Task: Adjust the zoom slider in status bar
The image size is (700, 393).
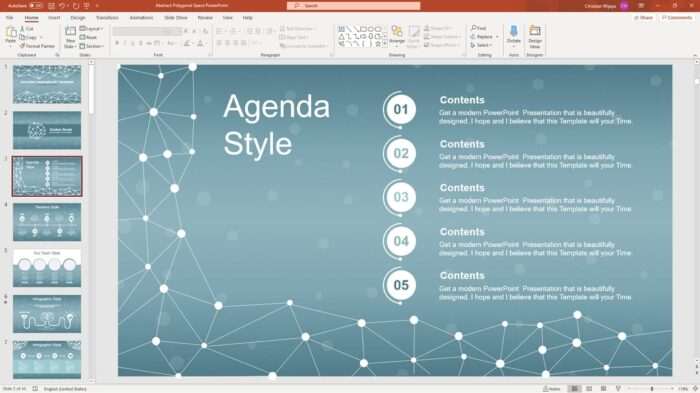Action: pos(652,389)
